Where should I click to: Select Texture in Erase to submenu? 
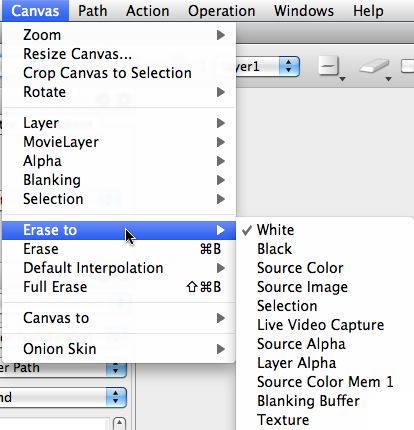point(283,420)
